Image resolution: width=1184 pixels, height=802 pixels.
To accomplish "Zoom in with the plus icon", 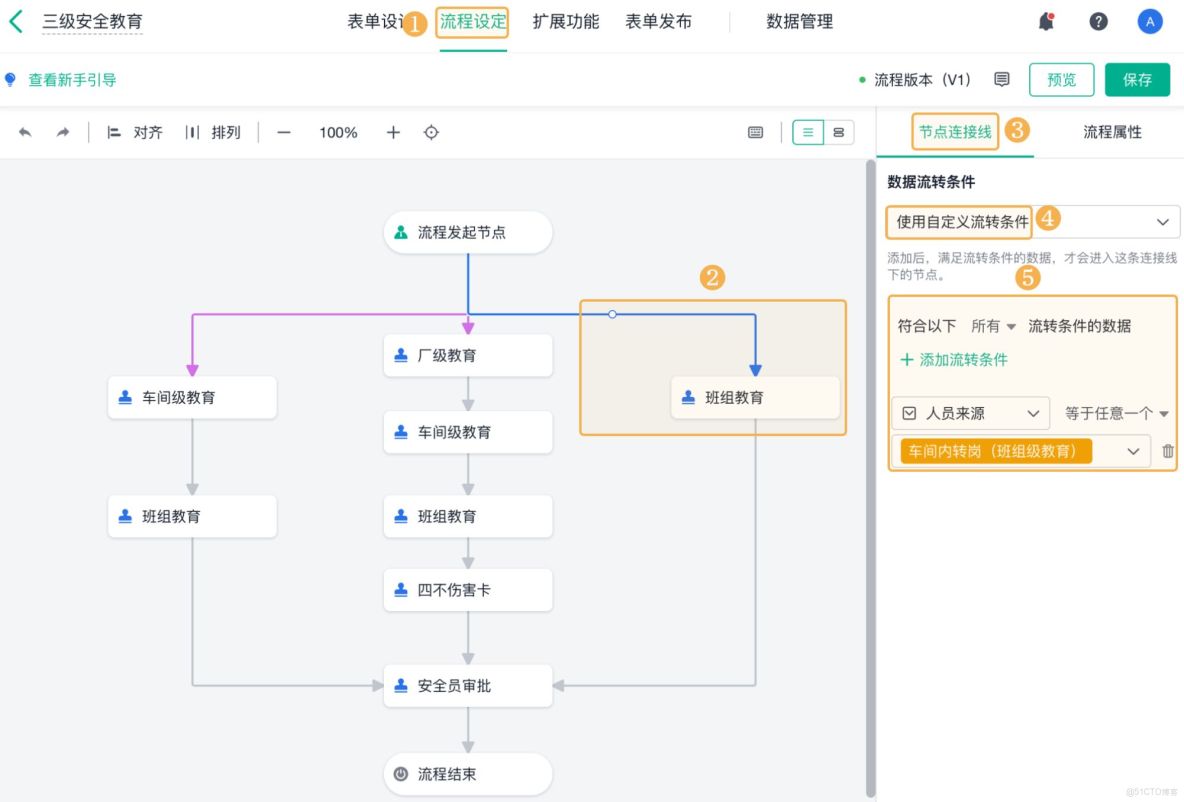I will coord(392,131).
